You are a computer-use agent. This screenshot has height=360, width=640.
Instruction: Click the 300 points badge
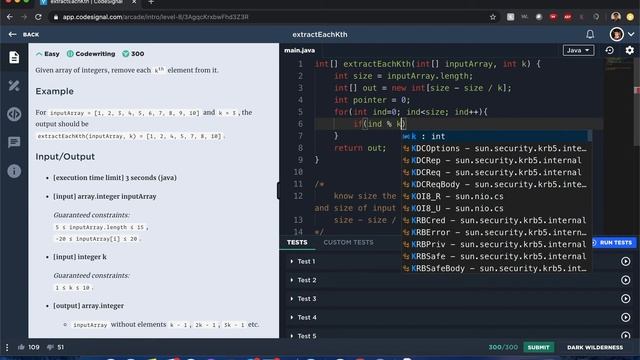click(x=133, y=54)
